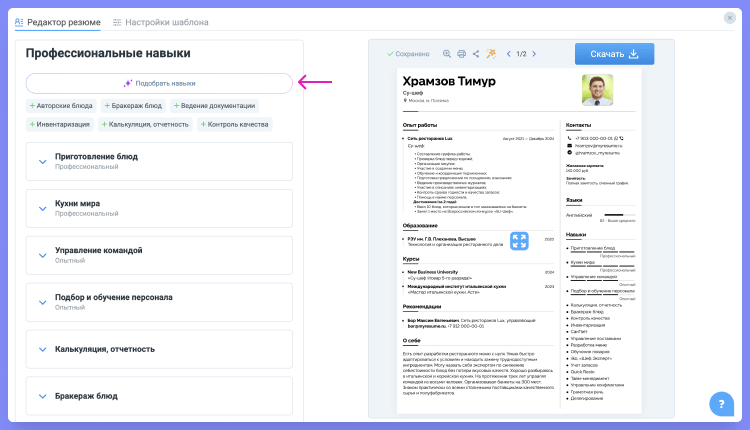The image size is (750, 430).
Task: Open the help question mark button
Action: pyautogui.click(x=722, y=404)
